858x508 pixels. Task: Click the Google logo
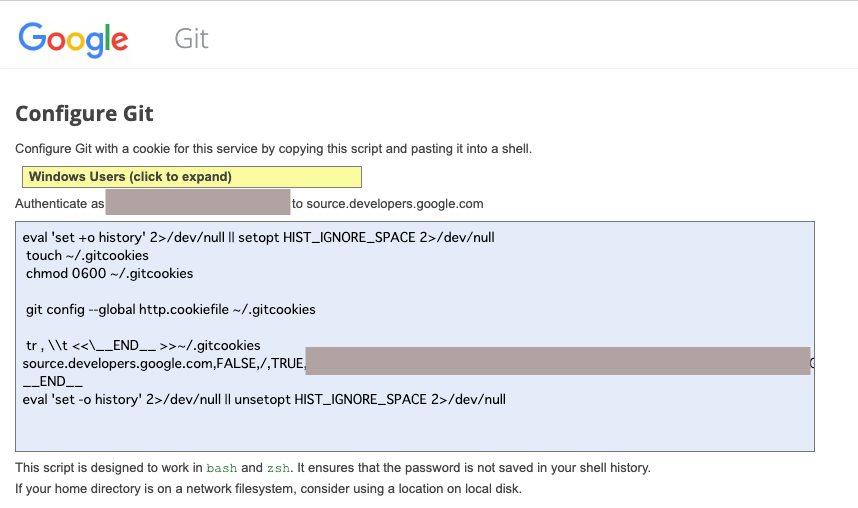[x=73, y=38]
